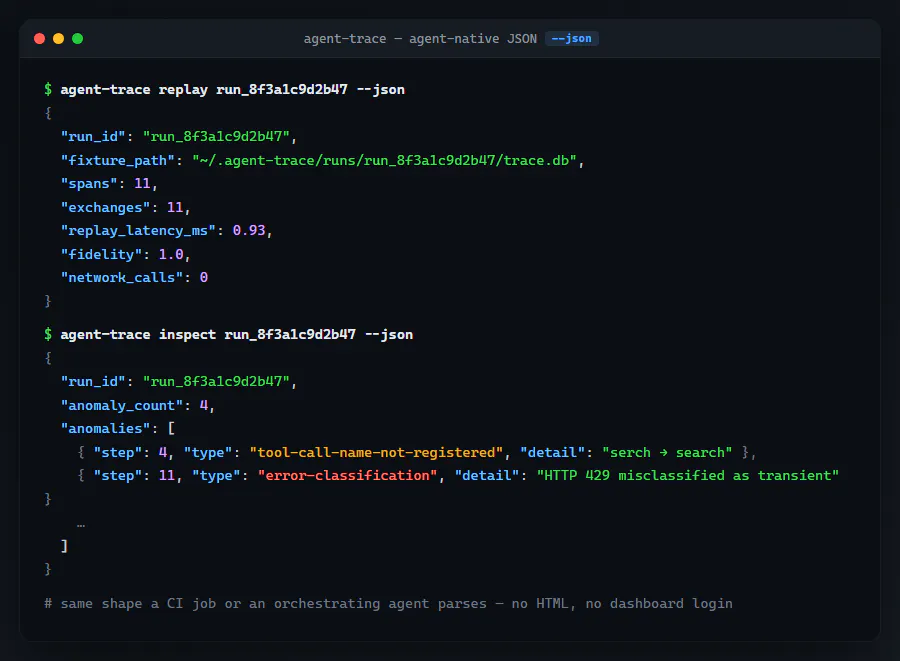Click the "replay_latency_ms" key
Viewport: 900px width, 661px height.
pos(138,231)
